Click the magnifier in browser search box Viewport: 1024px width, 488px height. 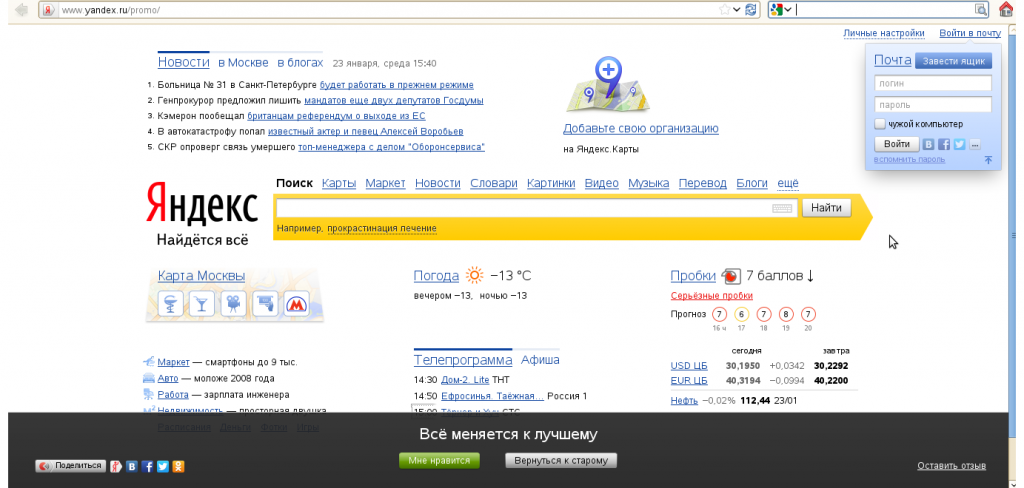pos(981,9)
